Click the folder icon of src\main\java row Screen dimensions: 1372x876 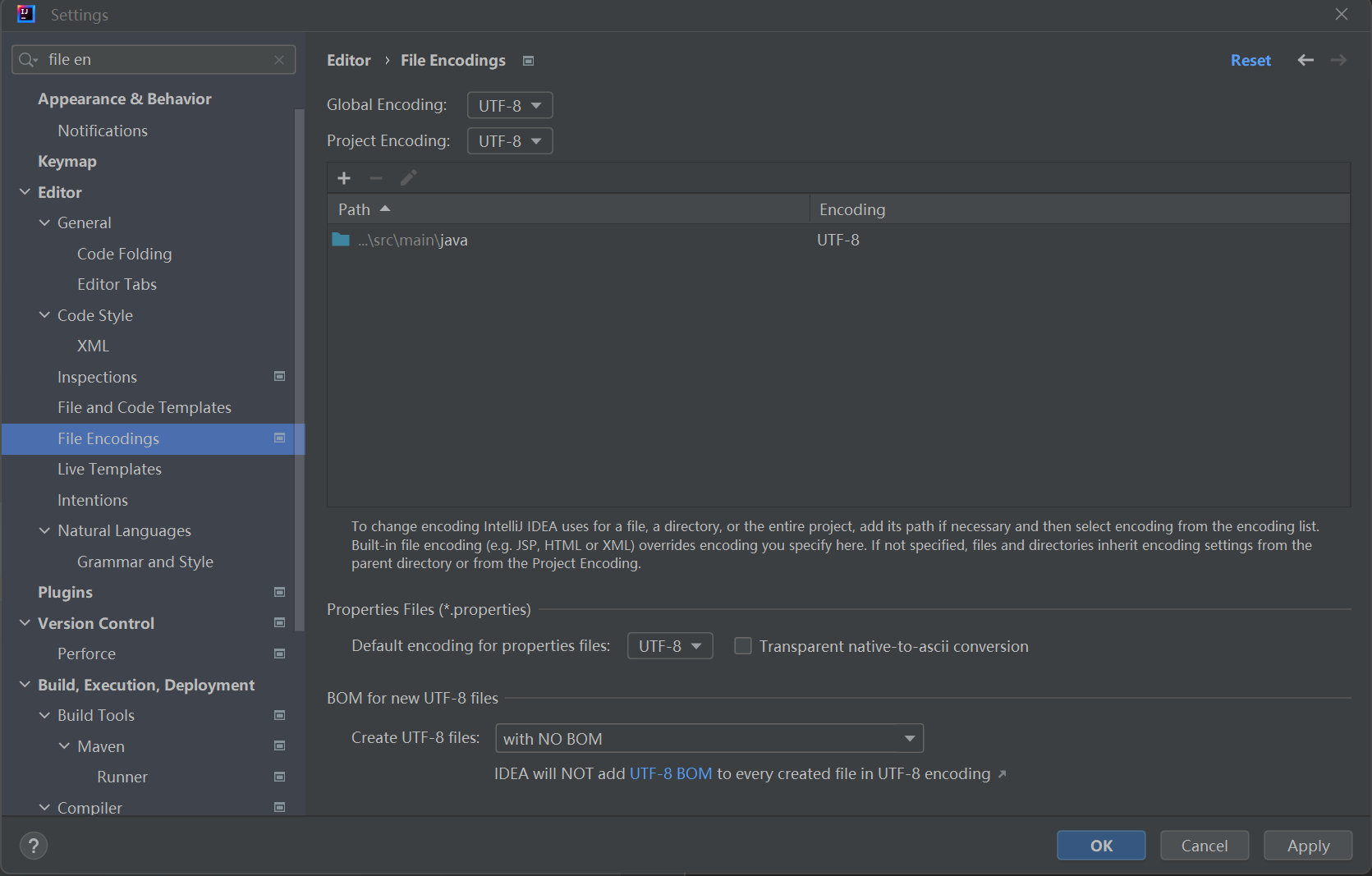point(341,240)
